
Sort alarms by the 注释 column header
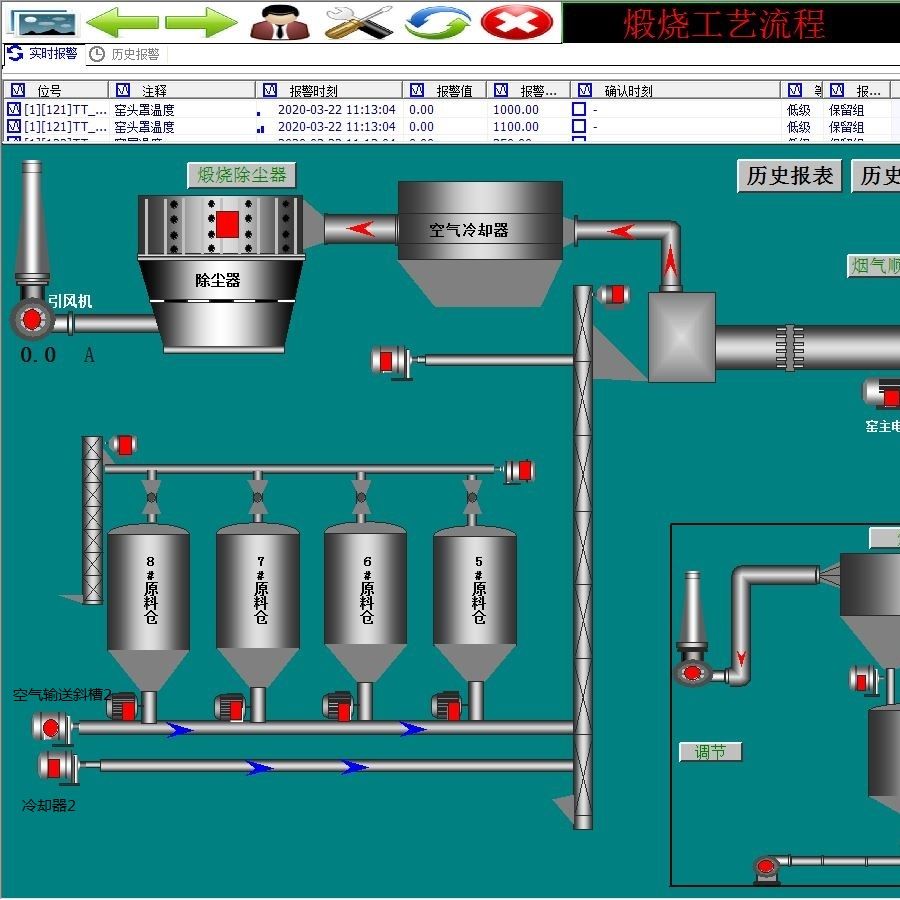click(x=182, y=90)
